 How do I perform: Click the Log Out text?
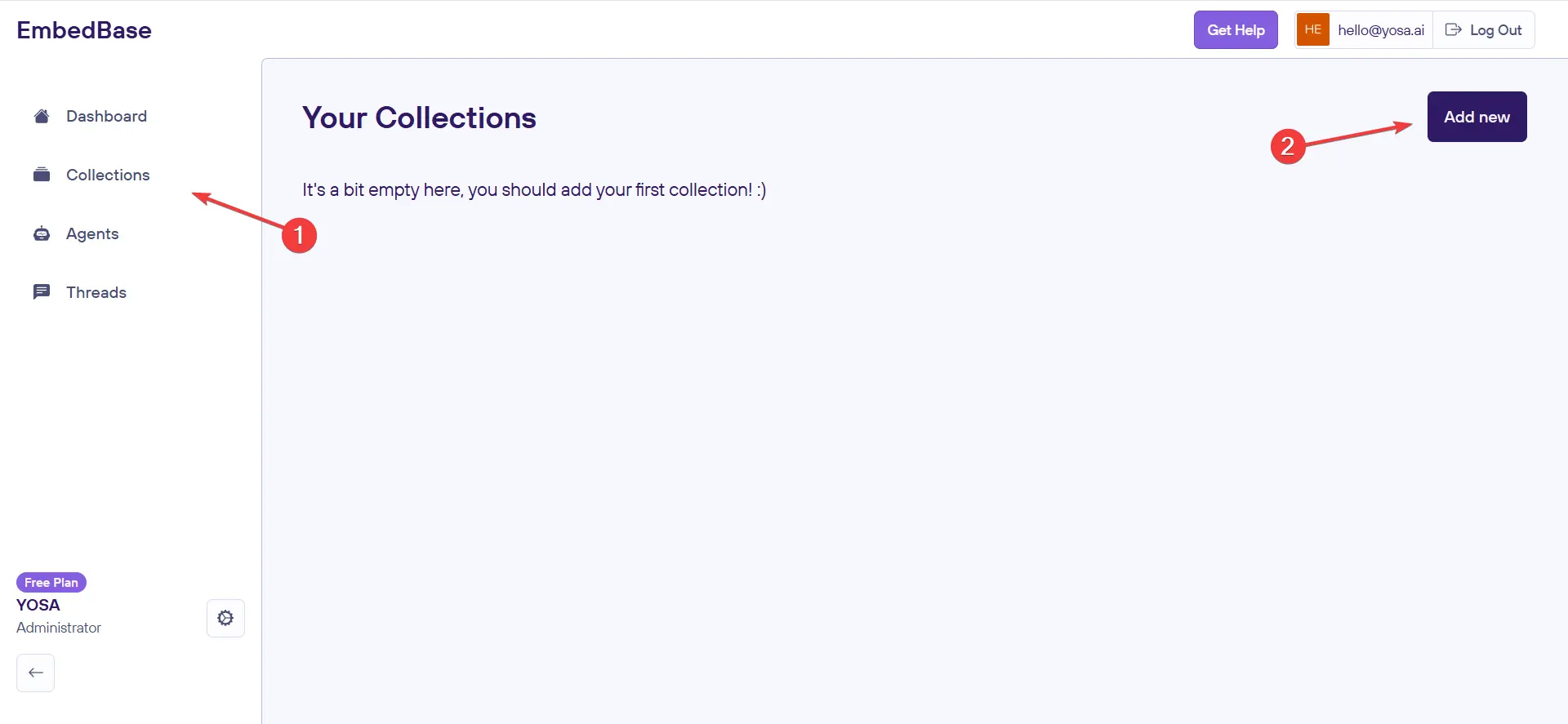[1495, 30]
